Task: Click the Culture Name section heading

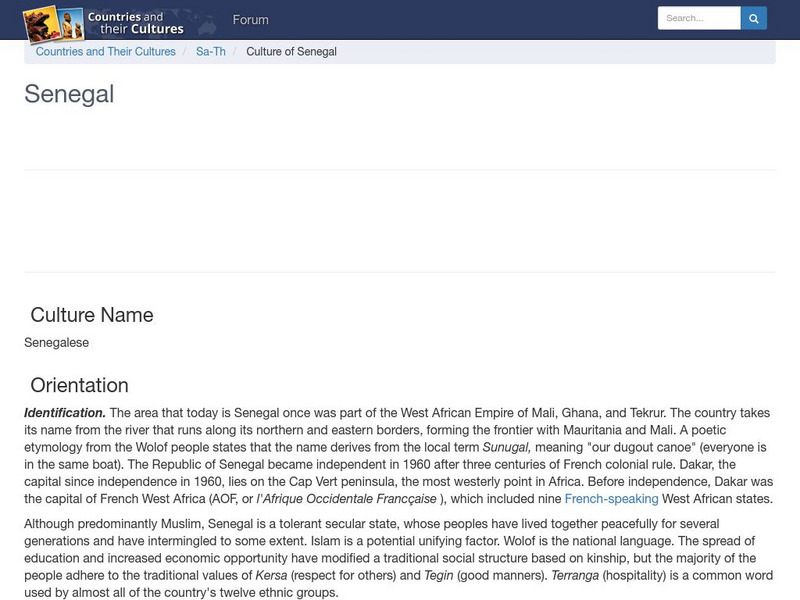Action: click(x=92, y=315)
